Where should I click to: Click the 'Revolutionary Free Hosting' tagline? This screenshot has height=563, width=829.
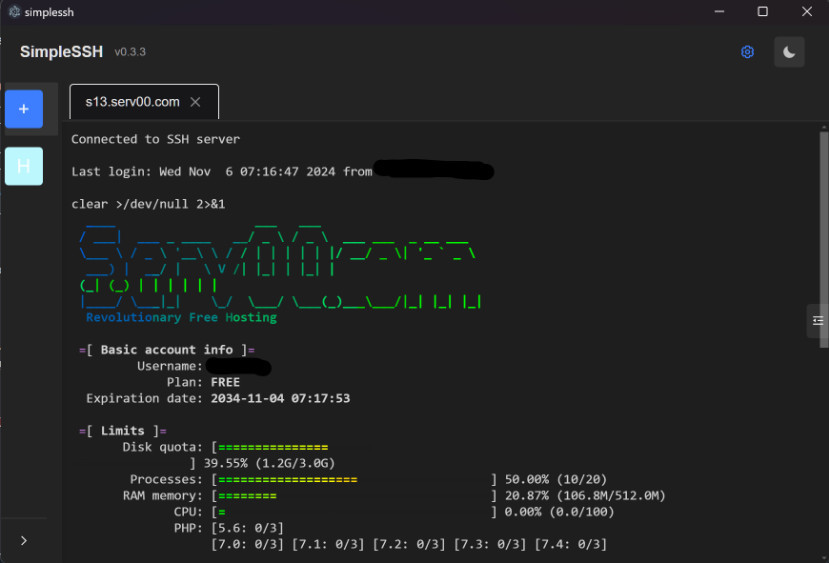[181, 317]
